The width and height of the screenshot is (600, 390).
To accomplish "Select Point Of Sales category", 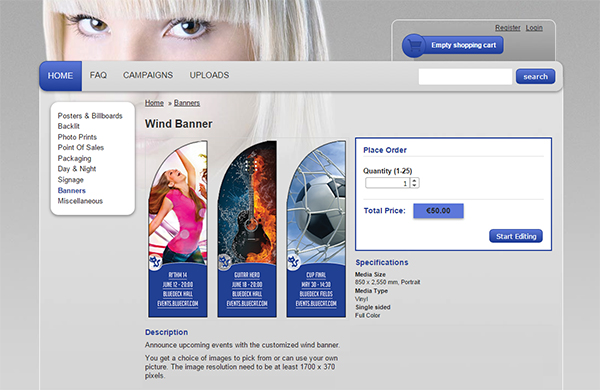I will [81, 147].
